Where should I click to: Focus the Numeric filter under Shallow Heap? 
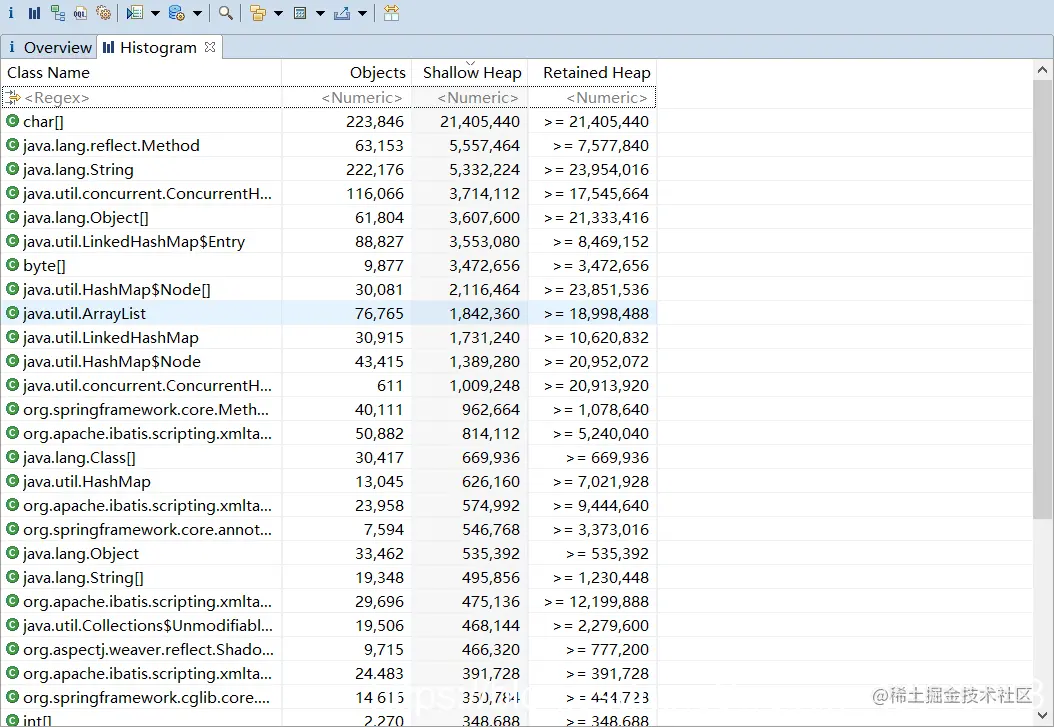point(470,97)
